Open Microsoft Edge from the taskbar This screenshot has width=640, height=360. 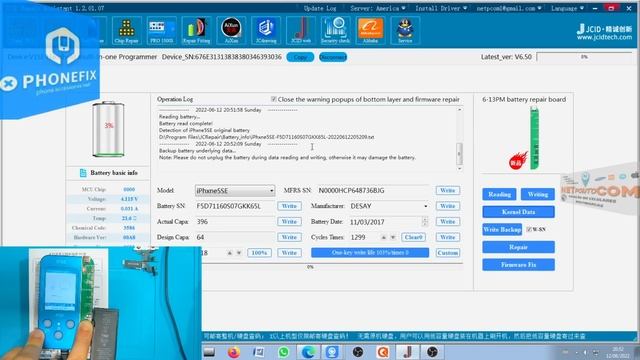point(308,352)
